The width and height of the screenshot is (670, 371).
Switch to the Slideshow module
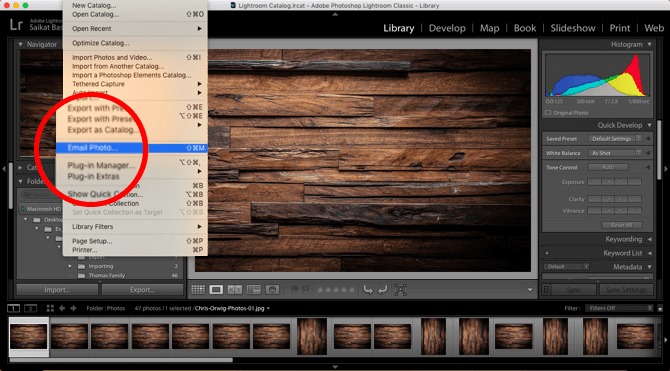click(573, 28)
